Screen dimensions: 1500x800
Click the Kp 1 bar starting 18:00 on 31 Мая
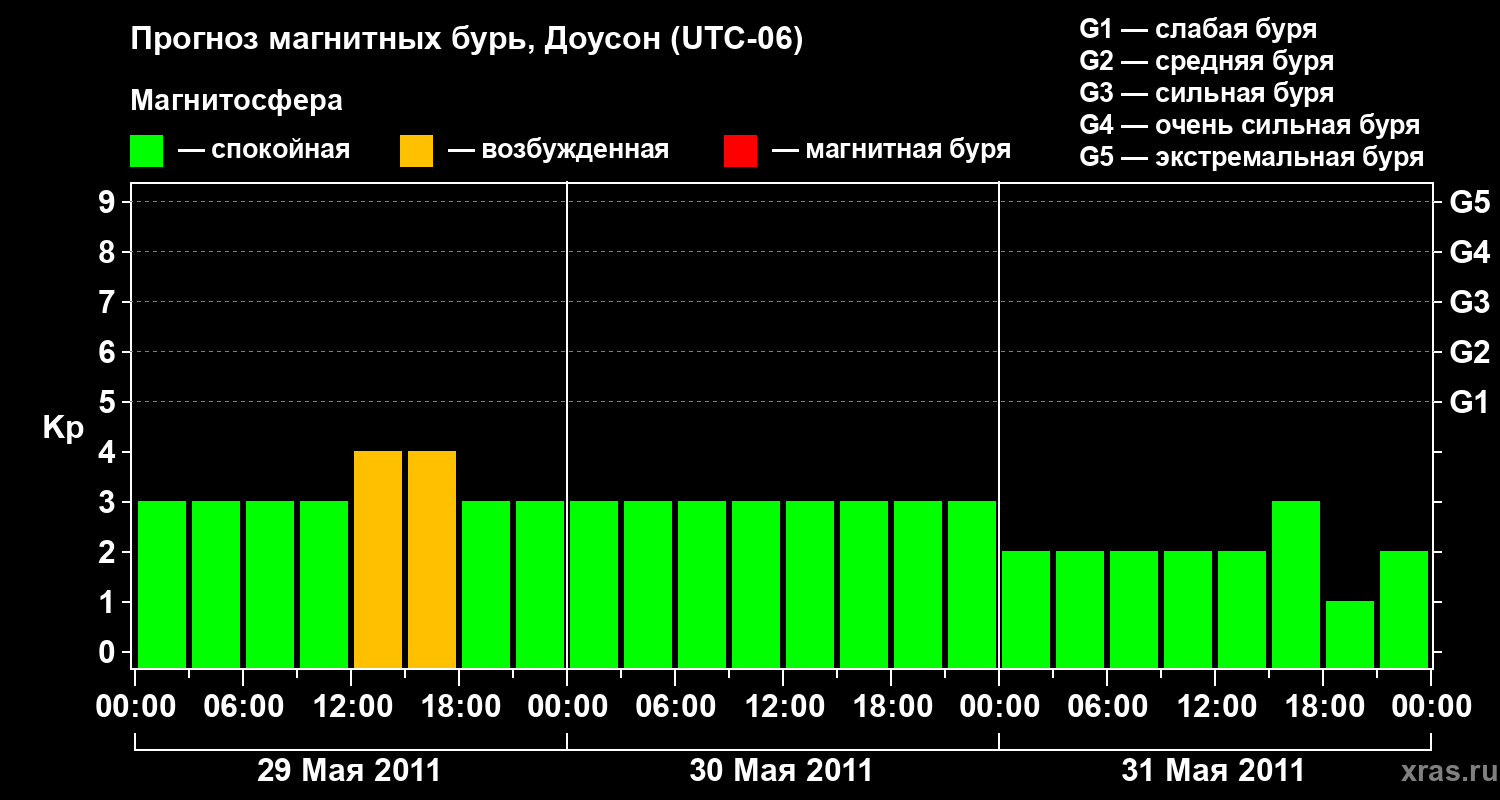(1350, 634)
